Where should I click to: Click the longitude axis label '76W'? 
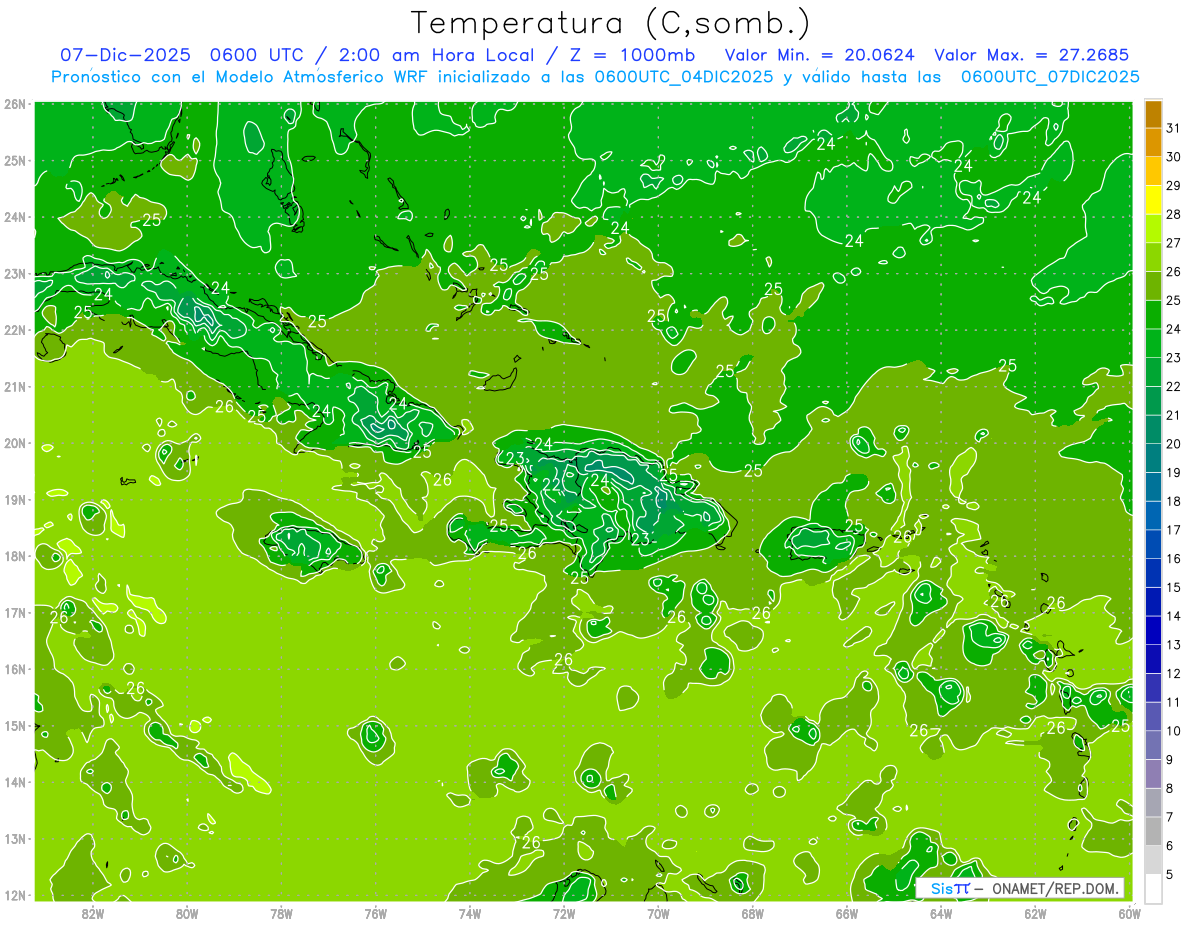coord(375,913)
